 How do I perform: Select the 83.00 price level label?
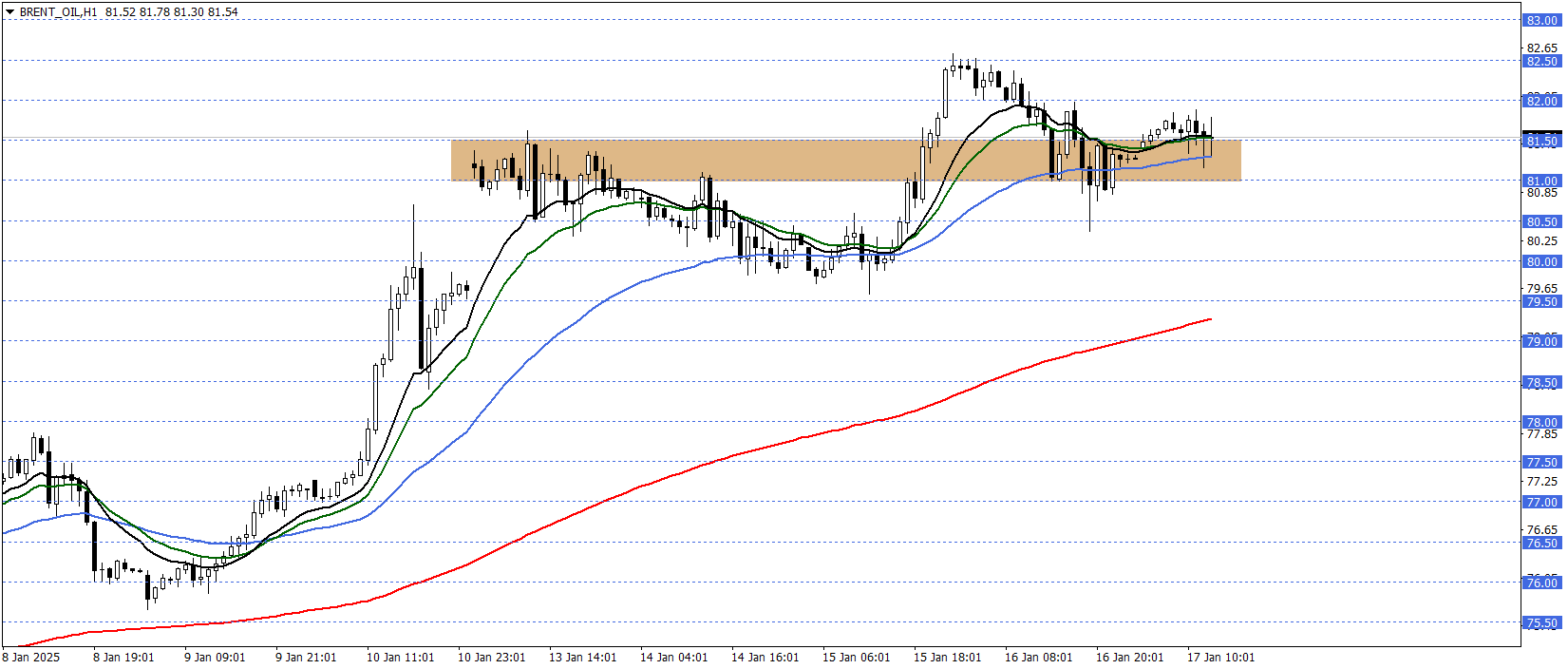click(x=1541, y=21)
